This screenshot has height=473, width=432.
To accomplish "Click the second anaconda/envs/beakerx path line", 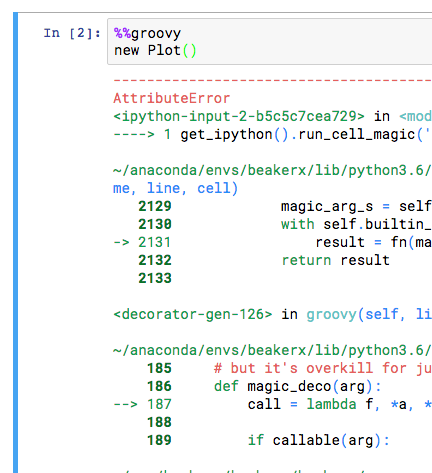I will tap(273, 350).
